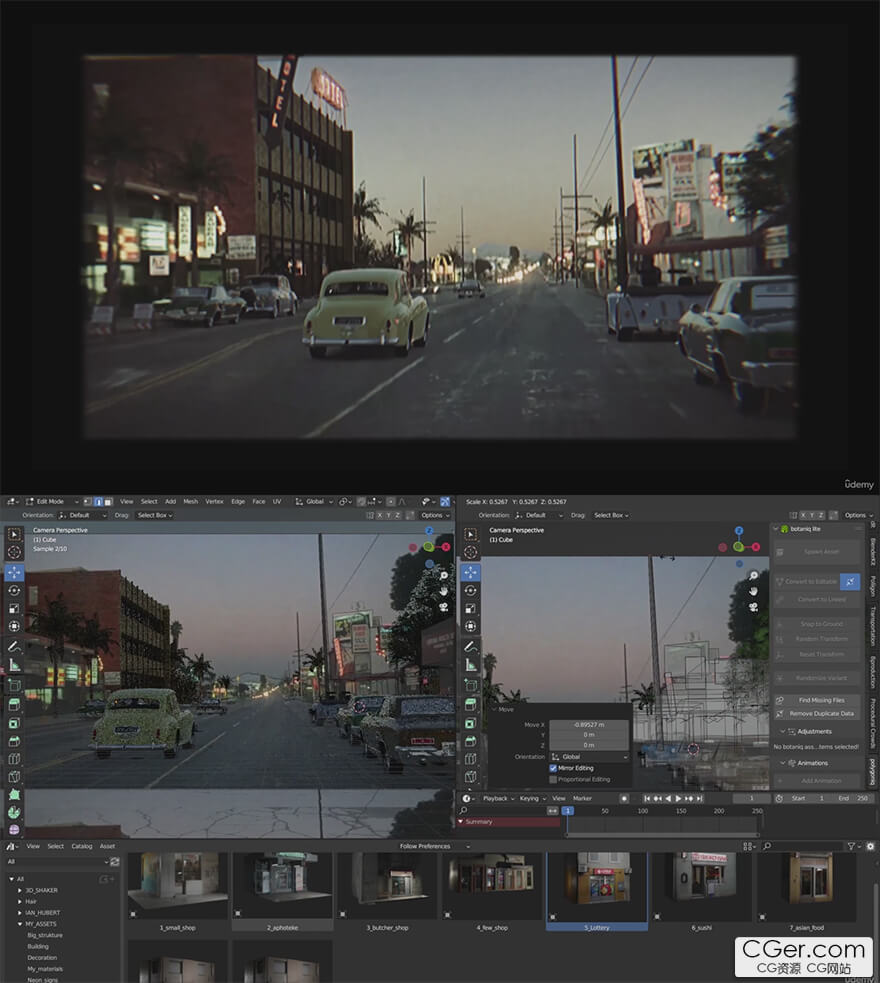Click the pan hand icon in left viewport
Image resolution: width=880 pixels, height=983 pixels.
tap(444, 591)
